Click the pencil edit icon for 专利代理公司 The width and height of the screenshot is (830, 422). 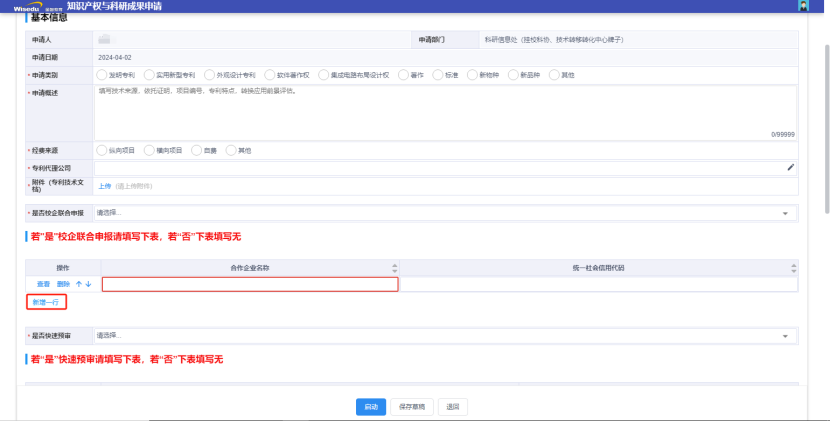point(790,167)
